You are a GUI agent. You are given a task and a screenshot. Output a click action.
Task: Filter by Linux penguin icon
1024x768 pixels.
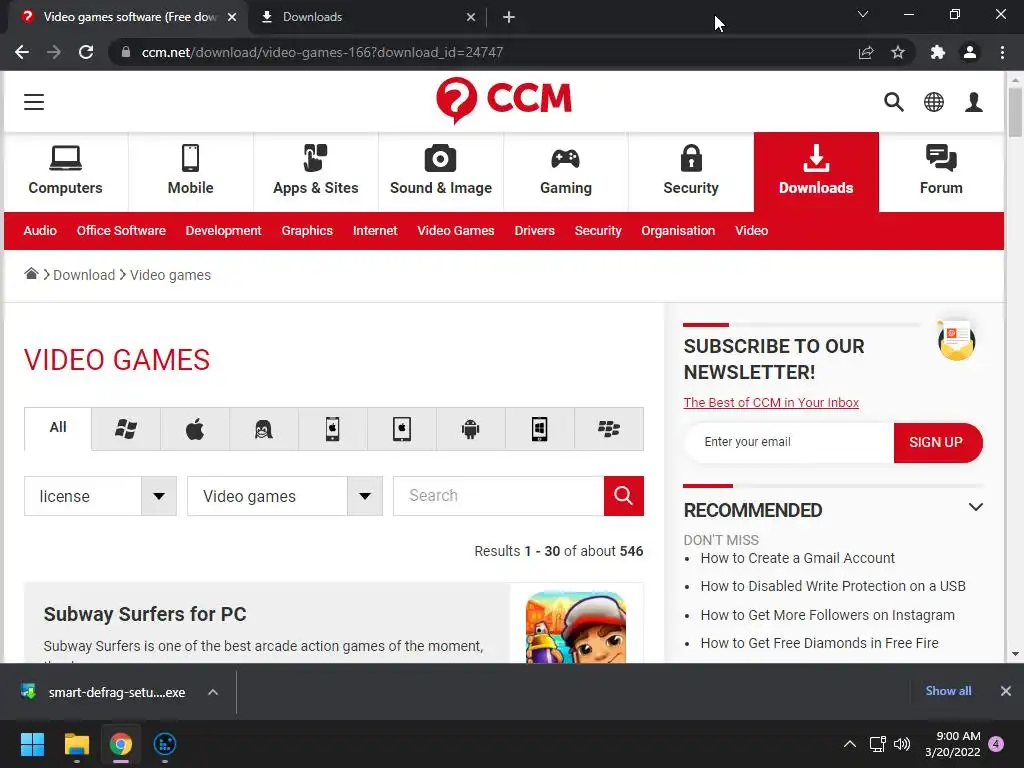(x=264, y=429)
